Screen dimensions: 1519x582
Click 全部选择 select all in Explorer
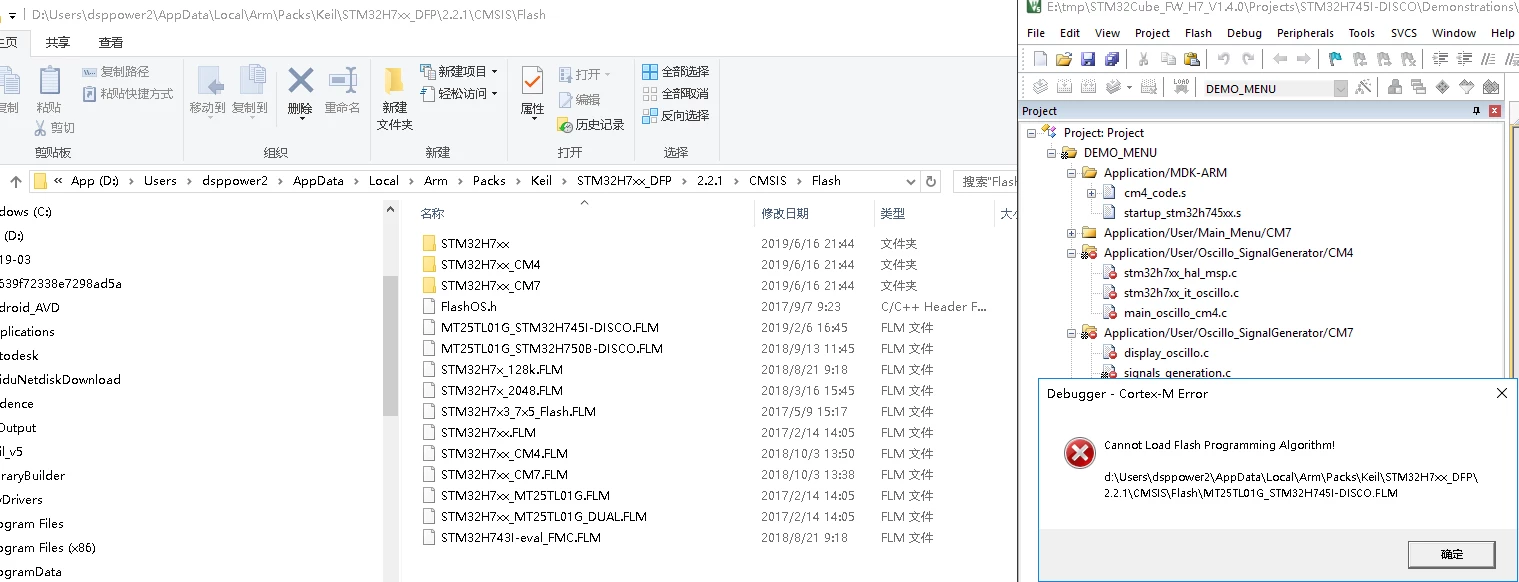[x=675, y=72]
